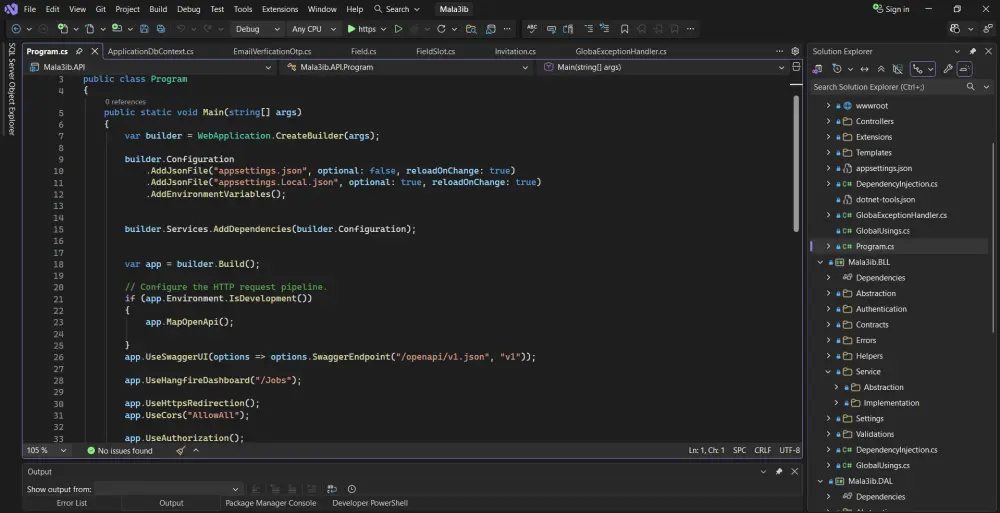1000x513 pixels.
Task: Click the split editor icon
Action: pyautogui.click(x=796, y=67)
